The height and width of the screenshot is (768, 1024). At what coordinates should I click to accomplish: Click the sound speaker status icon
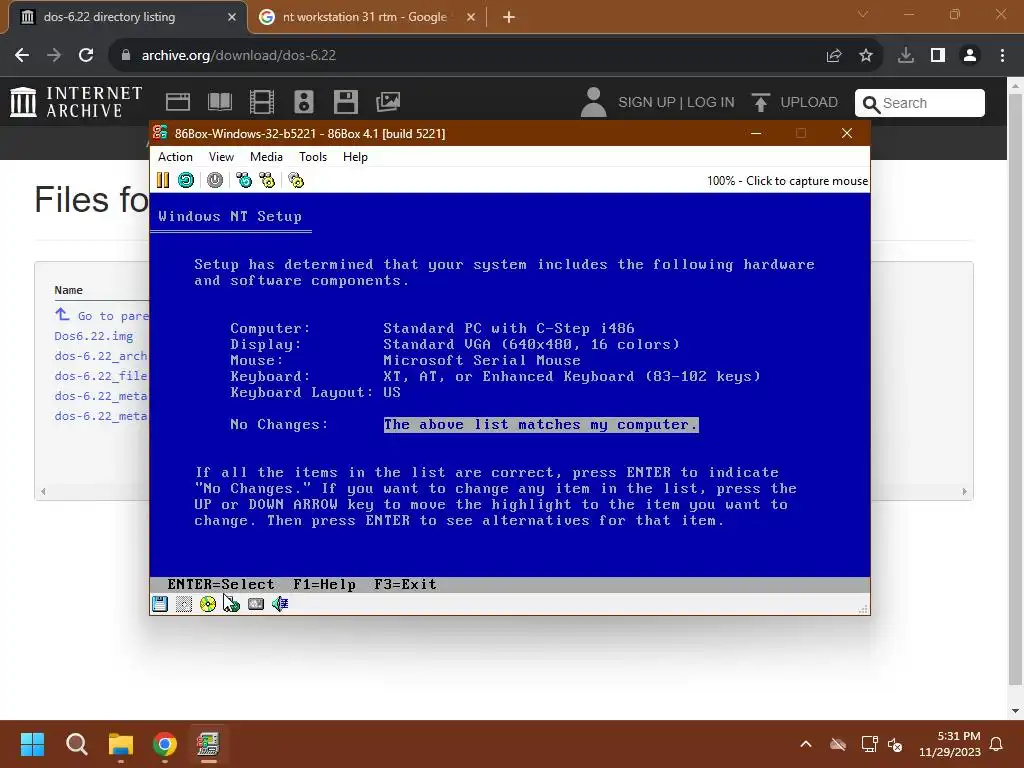(280, 604)
